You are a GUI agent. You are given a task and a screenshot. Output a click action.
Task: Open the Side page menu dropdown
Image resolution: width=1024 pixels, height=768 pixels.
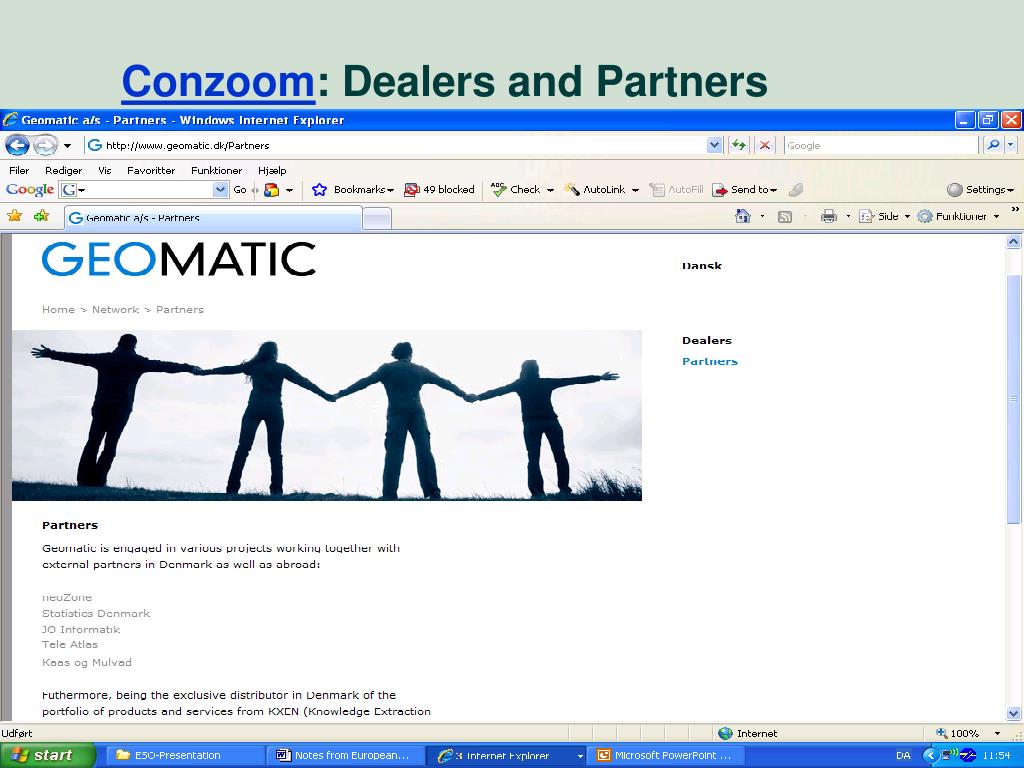tap(884, 216)
